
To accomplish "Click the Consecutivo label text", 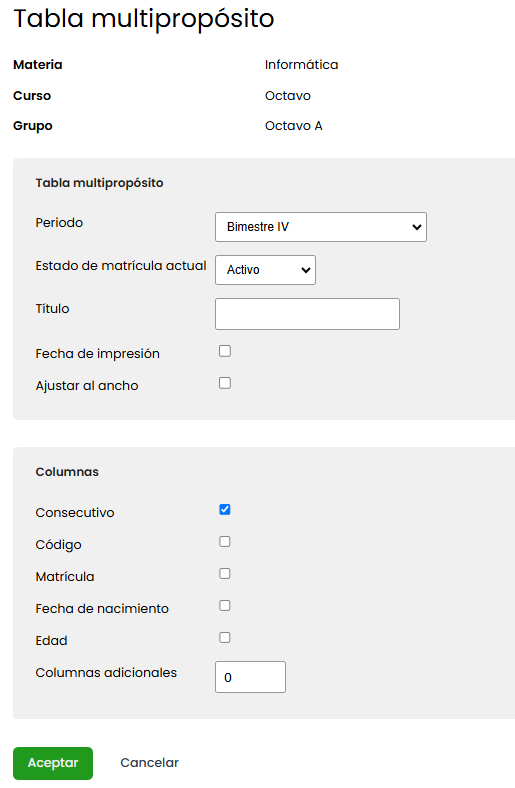I will click(x=75, y=513).
